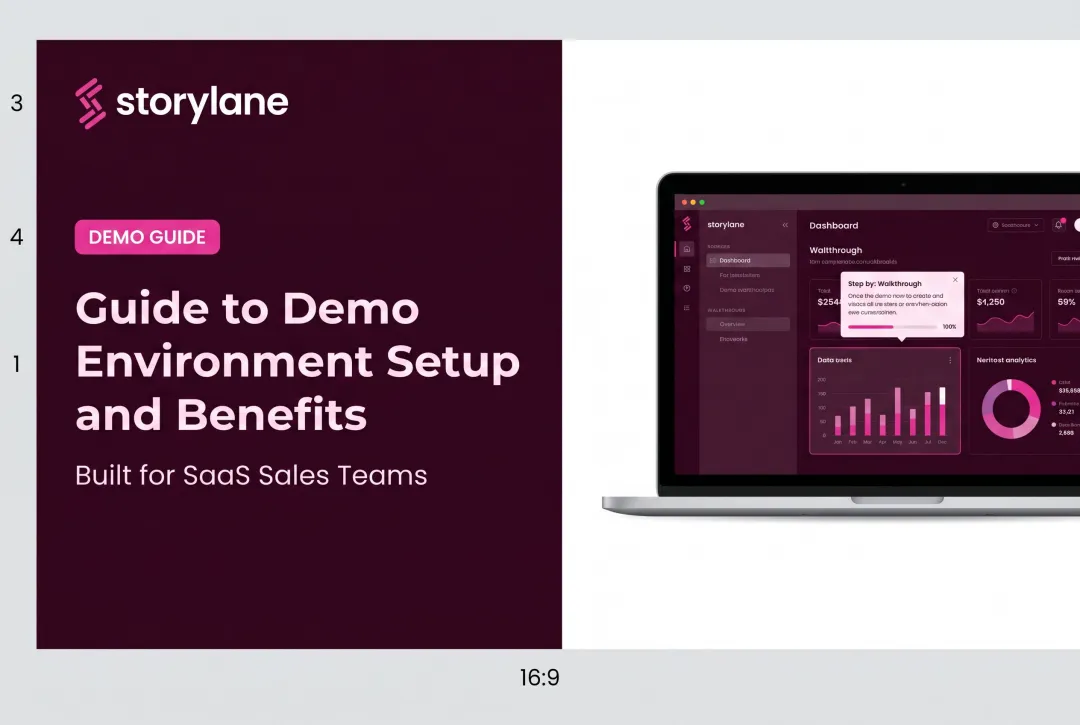Close the 'Step by: Walkthrough' tooltip
1080x725 pixels.
click(955, 280)
